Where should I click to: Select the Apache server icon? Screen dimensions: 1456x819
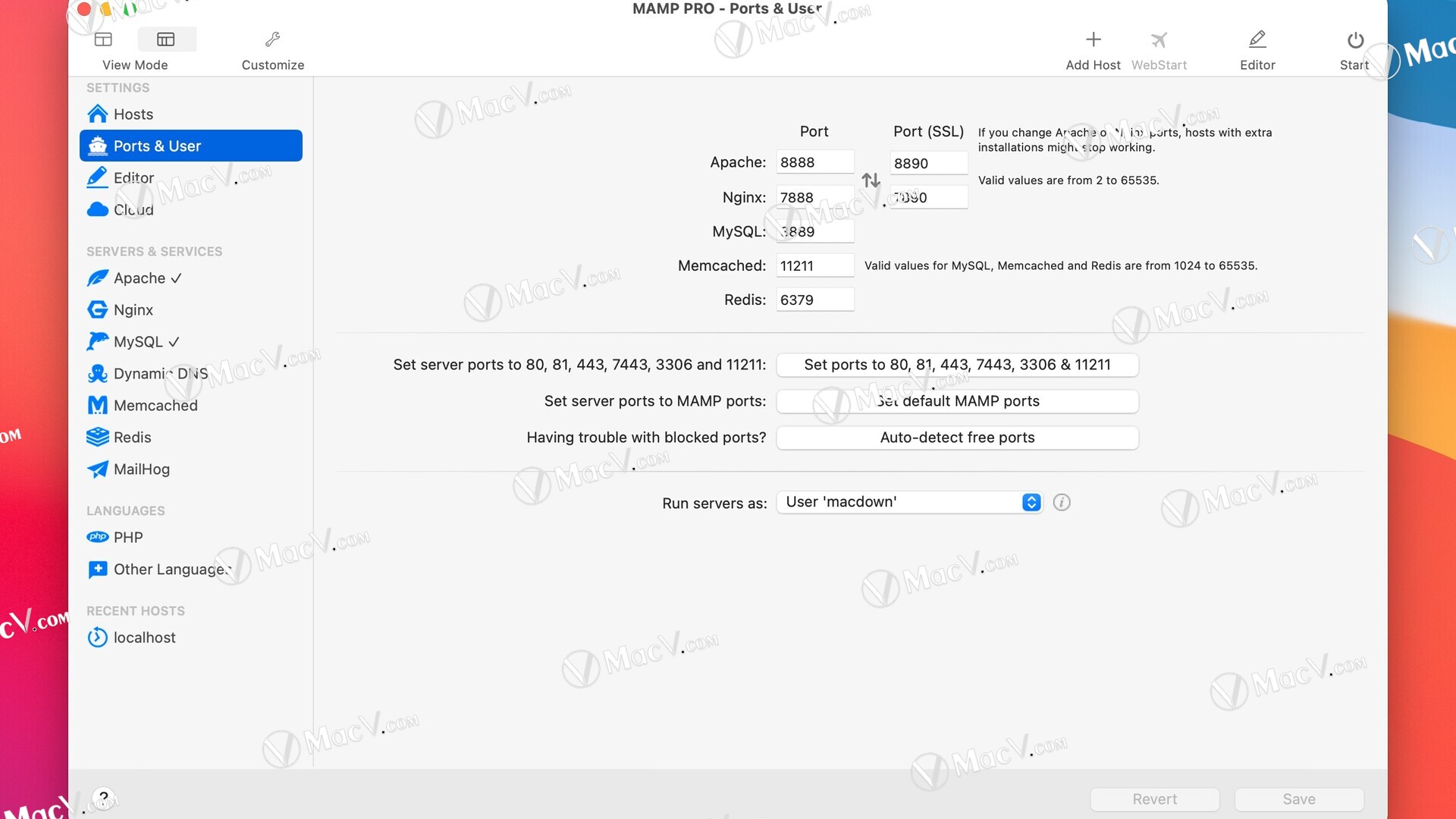[x=96, y=277]
